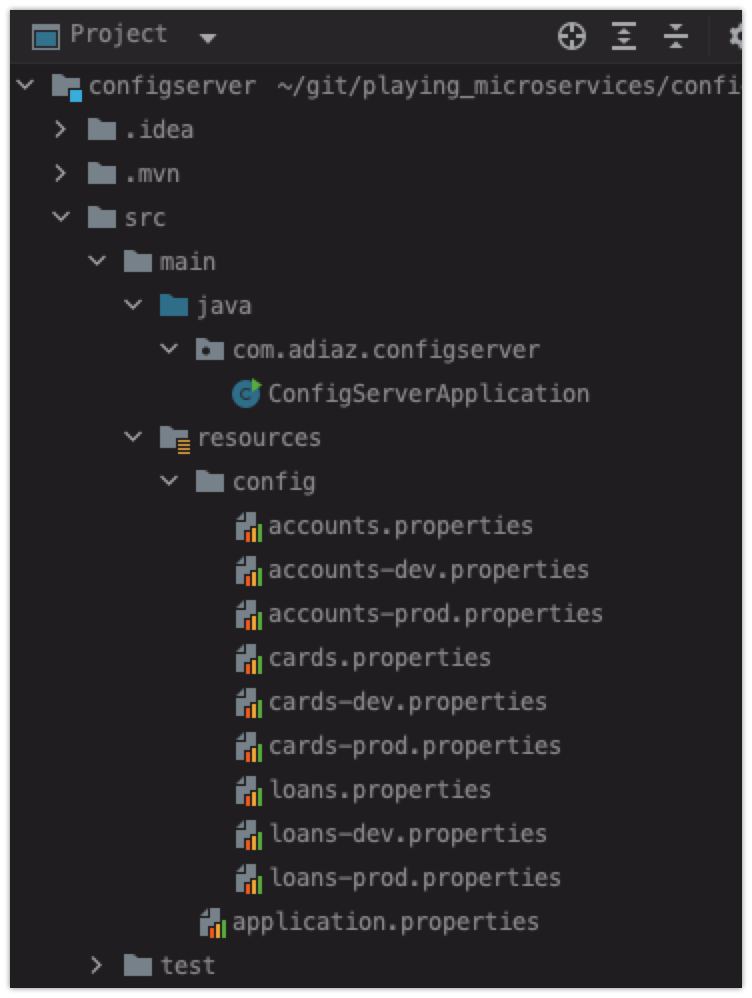Expand the .idea folder
752x998 pixels.
(60, 130)
